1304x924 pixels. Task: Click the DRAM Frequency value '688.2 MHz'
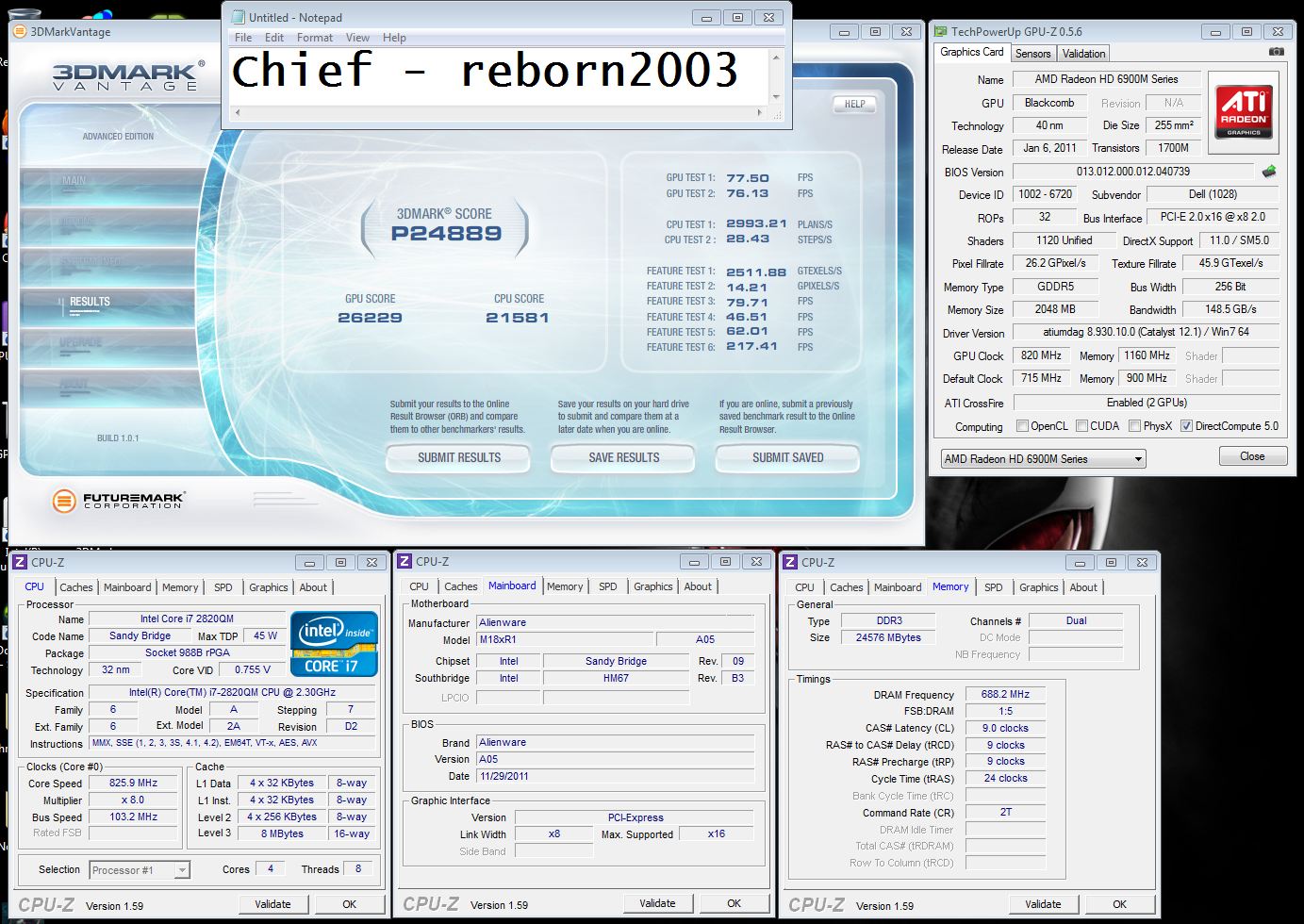[x=1005, y=694]
